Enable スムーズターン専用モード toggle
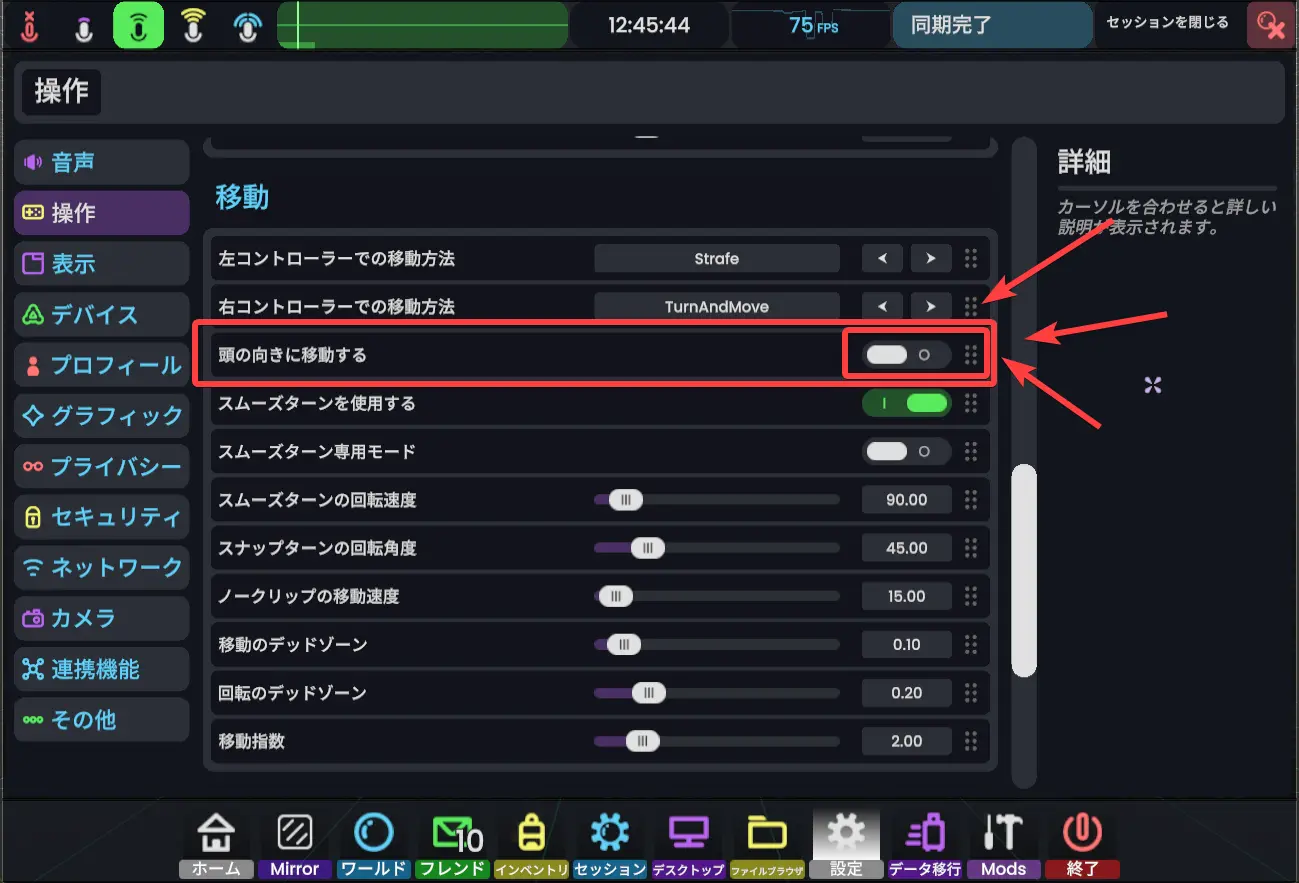The image size is (1299, 883). [x=907, y=451]
